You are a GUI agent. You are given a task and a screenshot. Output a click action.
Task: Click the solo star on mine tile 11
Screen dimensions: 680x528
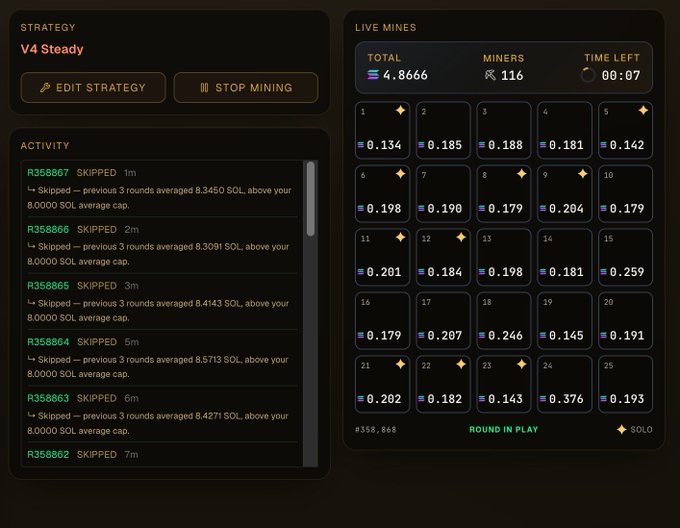click(x=400, y=237)
